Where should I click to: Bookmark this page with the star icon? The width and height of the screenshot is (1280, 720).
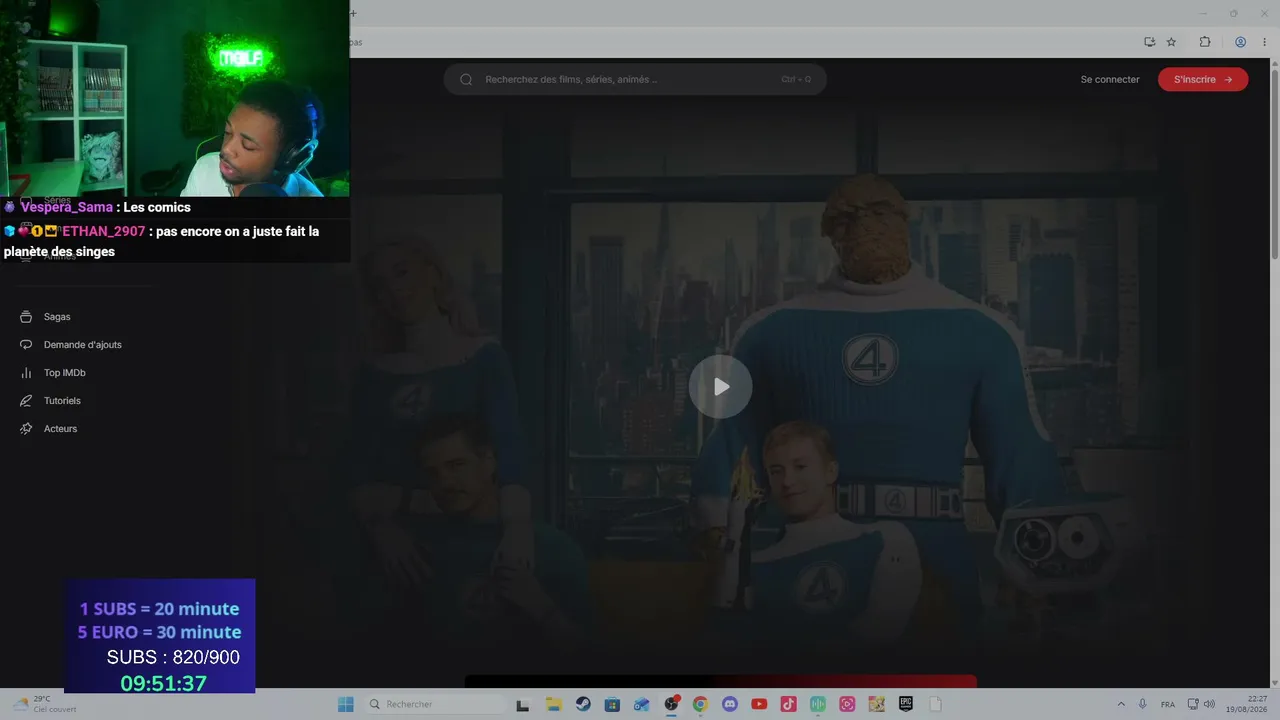click(x=1172, y=42)
